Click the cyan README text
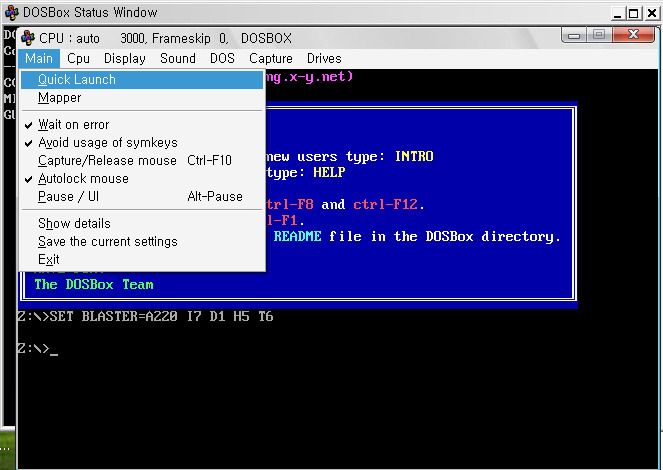Viewport: 663px width, 470px height. 297,236
